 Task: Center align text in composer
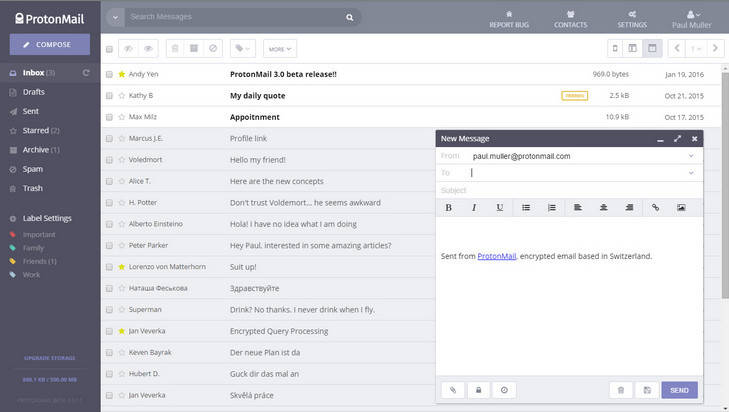click(603, 207)
